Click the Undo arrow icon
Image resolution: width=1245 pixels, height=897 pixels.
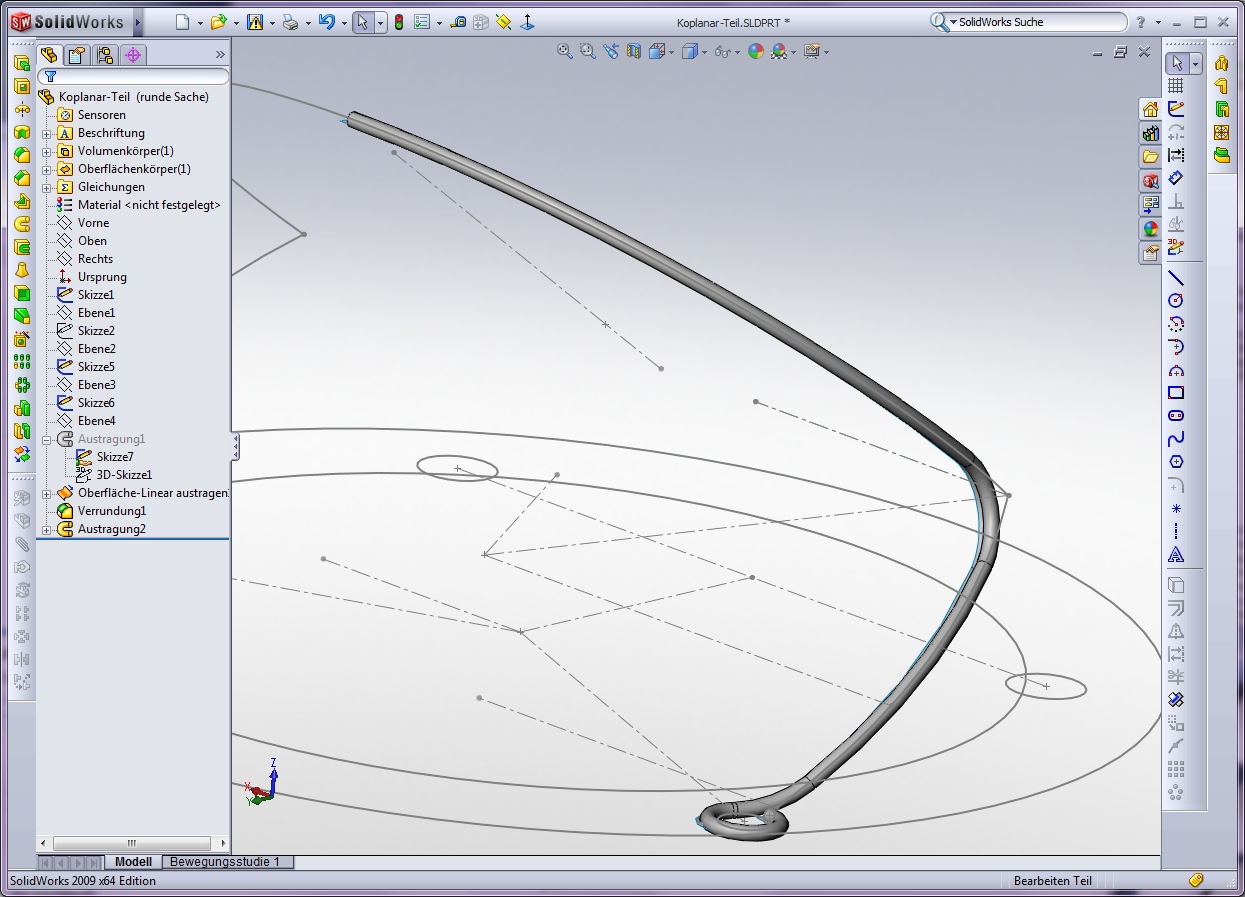[x=326, y=22]
